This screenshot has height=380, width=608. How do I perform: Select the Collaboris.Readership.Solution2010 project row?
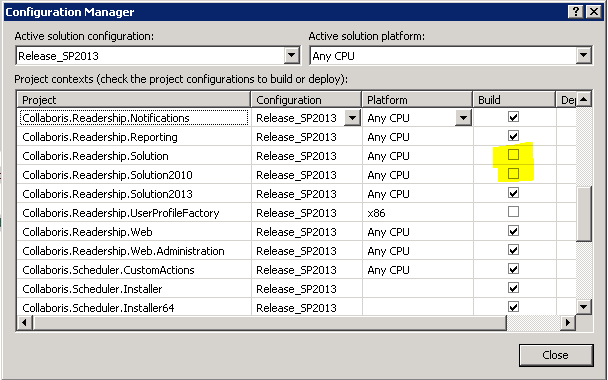pos(134,175)
